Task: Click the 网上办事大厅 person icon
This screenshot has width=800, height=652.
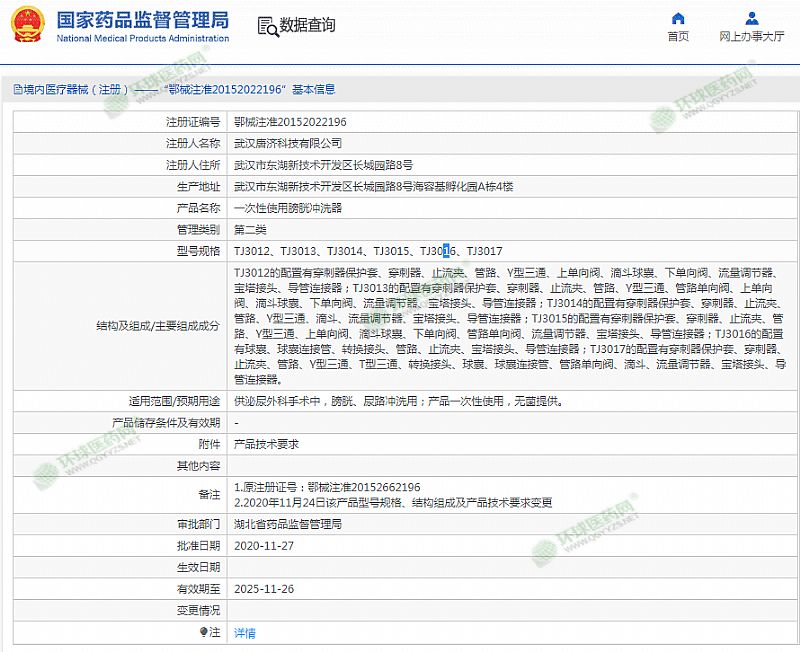Action: [x=751, y=18]
